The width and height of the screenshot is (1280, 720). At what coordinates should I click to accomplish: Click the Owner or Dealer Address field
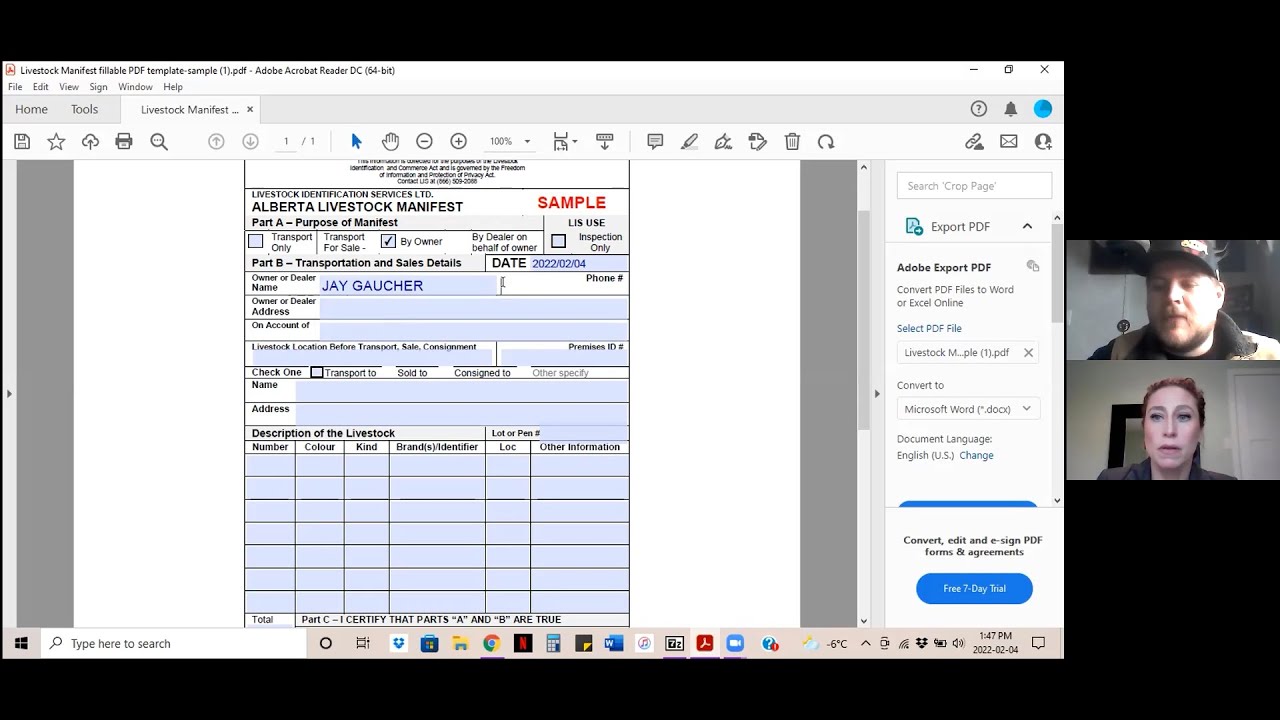(x=473, y=307)
